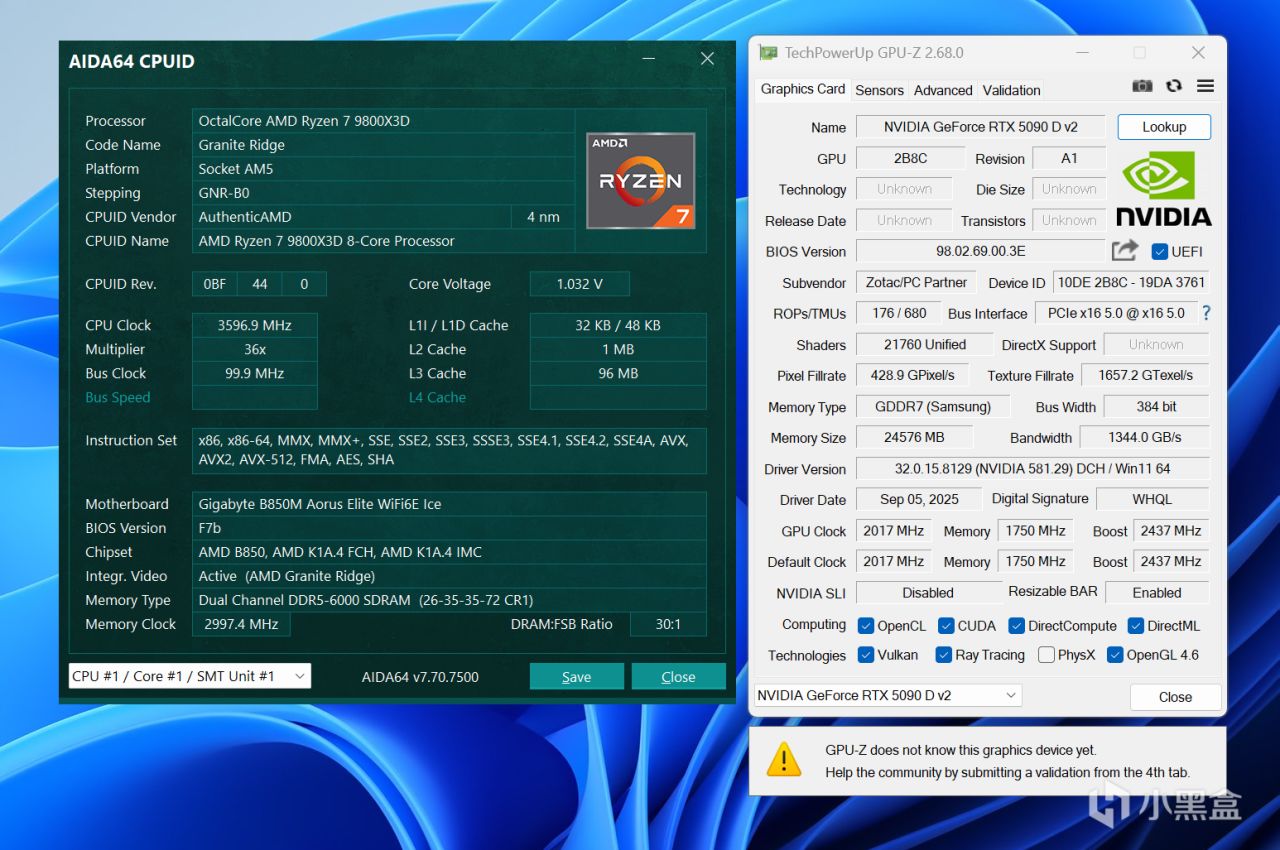Screen dimensions: 1280x850
Task: Click the Ryzen 7 logo badge
Action: (x=640, y=181)
